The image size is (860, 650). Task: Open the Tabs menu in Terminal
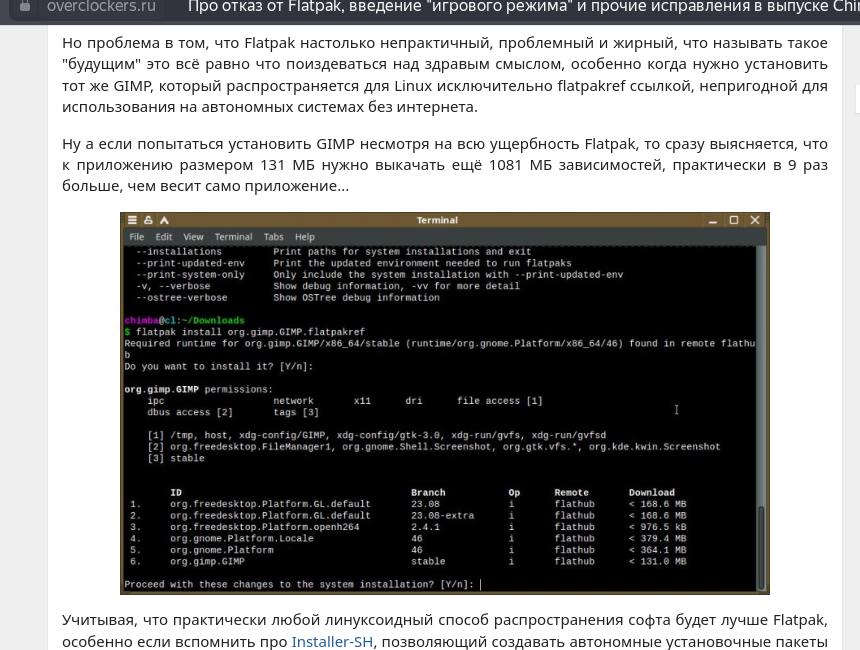(x=273, y=237)
